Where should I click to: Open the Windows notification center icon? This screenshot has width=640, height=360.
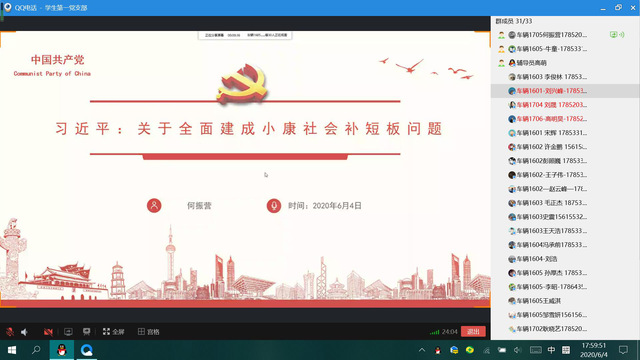pos(623,350)
